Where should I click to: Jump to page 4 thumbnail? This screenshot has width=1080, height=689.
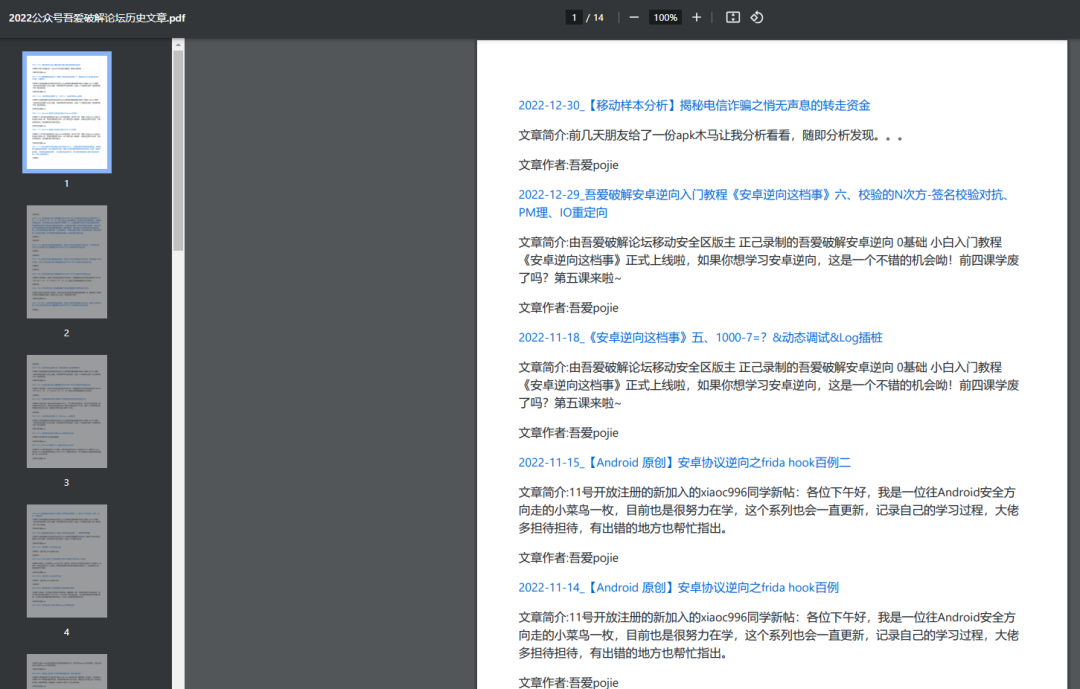coord(67,561)
